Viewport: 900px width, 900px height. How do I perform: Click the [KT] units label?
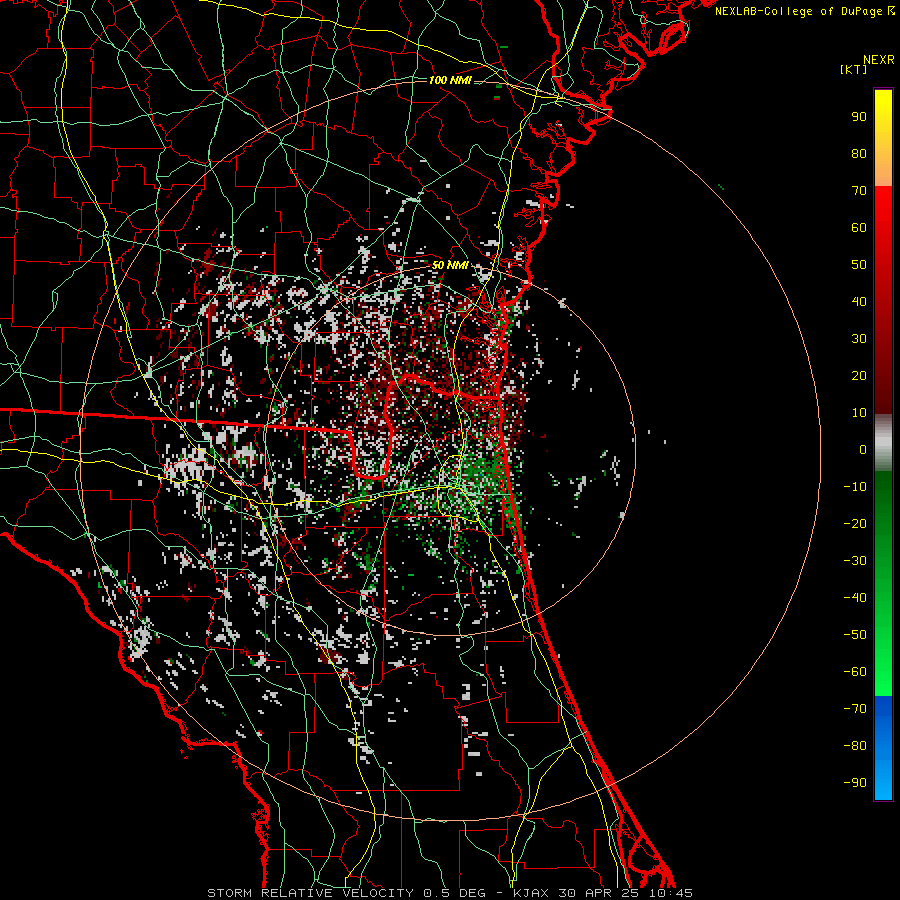coord(854,69)
